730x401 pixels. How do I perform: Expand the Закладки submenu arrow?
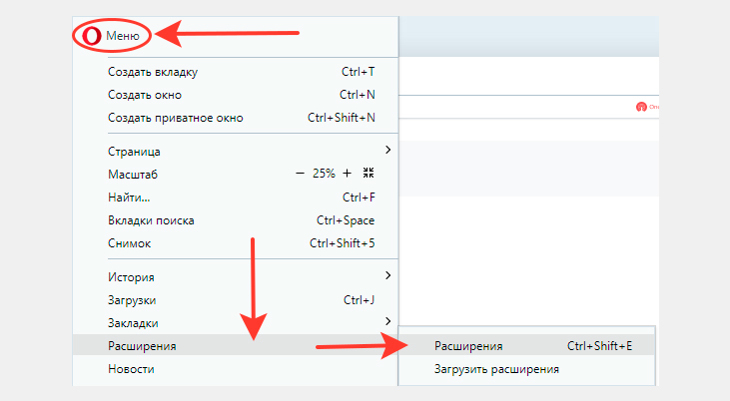(x=388, y=321)
